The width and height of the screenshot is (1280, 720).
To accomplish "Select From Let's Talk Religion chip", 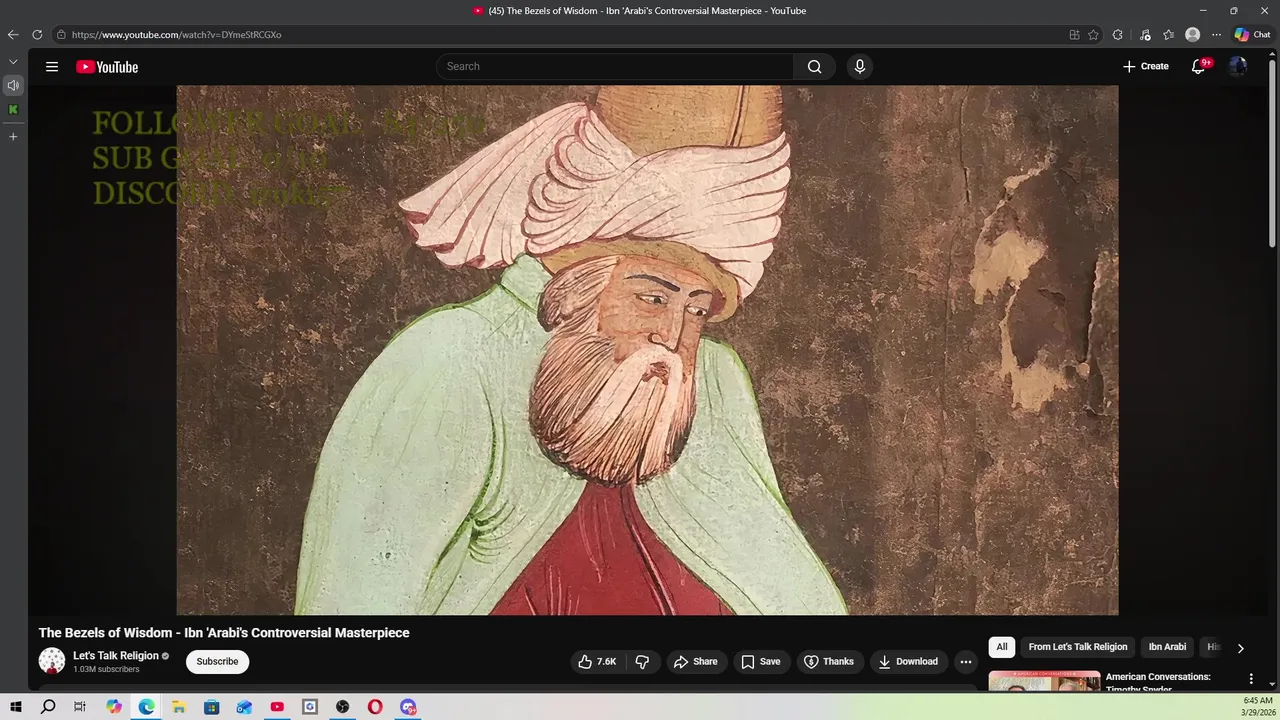I will pos(1078,647).
